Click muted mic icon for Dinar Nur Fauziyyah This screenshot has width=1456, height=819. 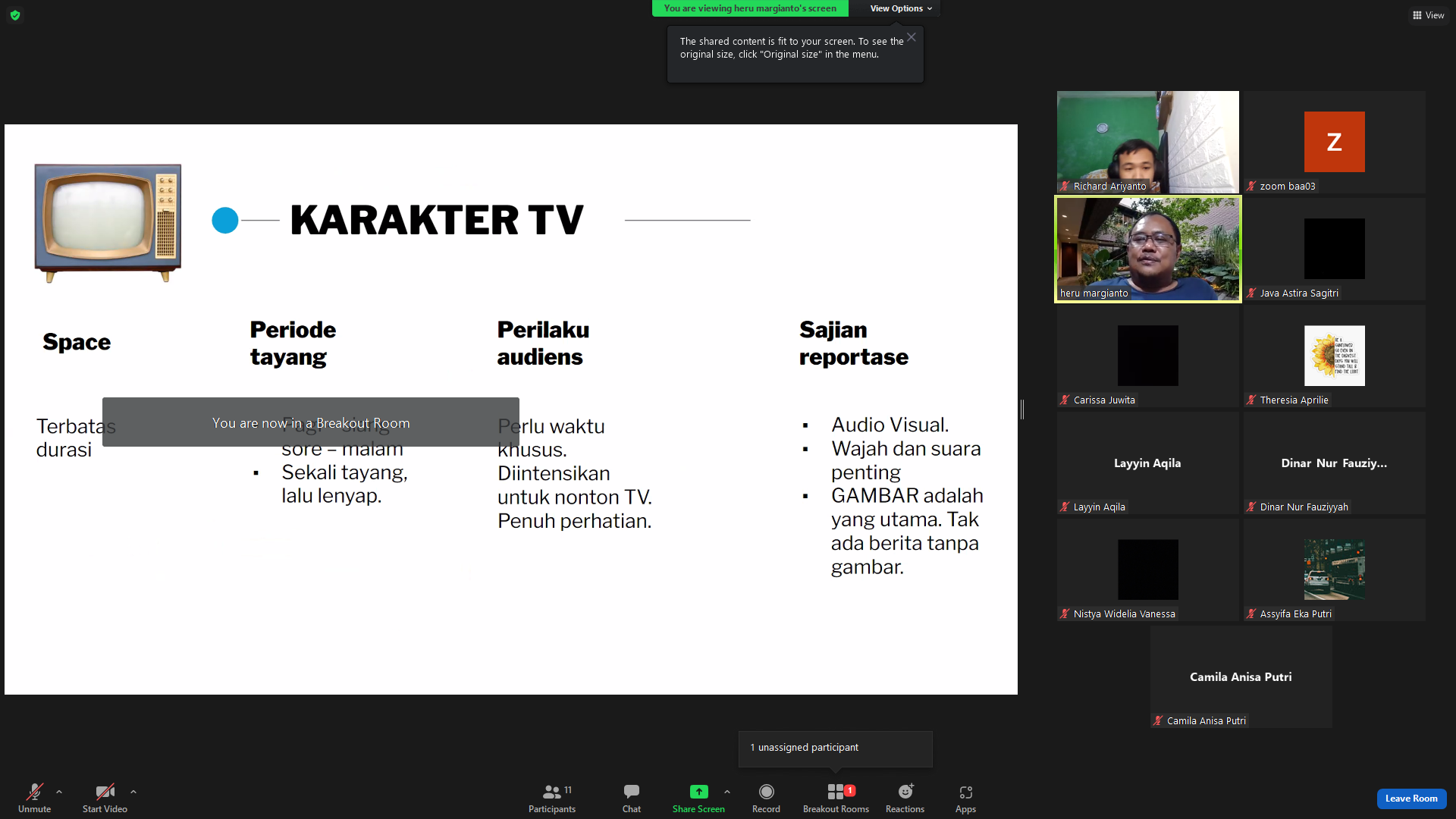coord(1252,507)
